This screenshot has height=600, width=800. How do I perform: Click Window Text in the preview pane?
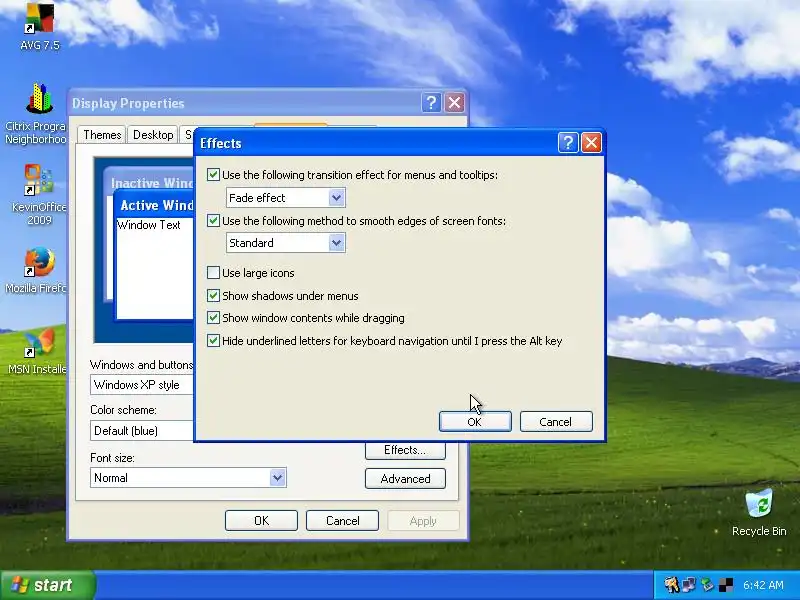tap(148, 225)
